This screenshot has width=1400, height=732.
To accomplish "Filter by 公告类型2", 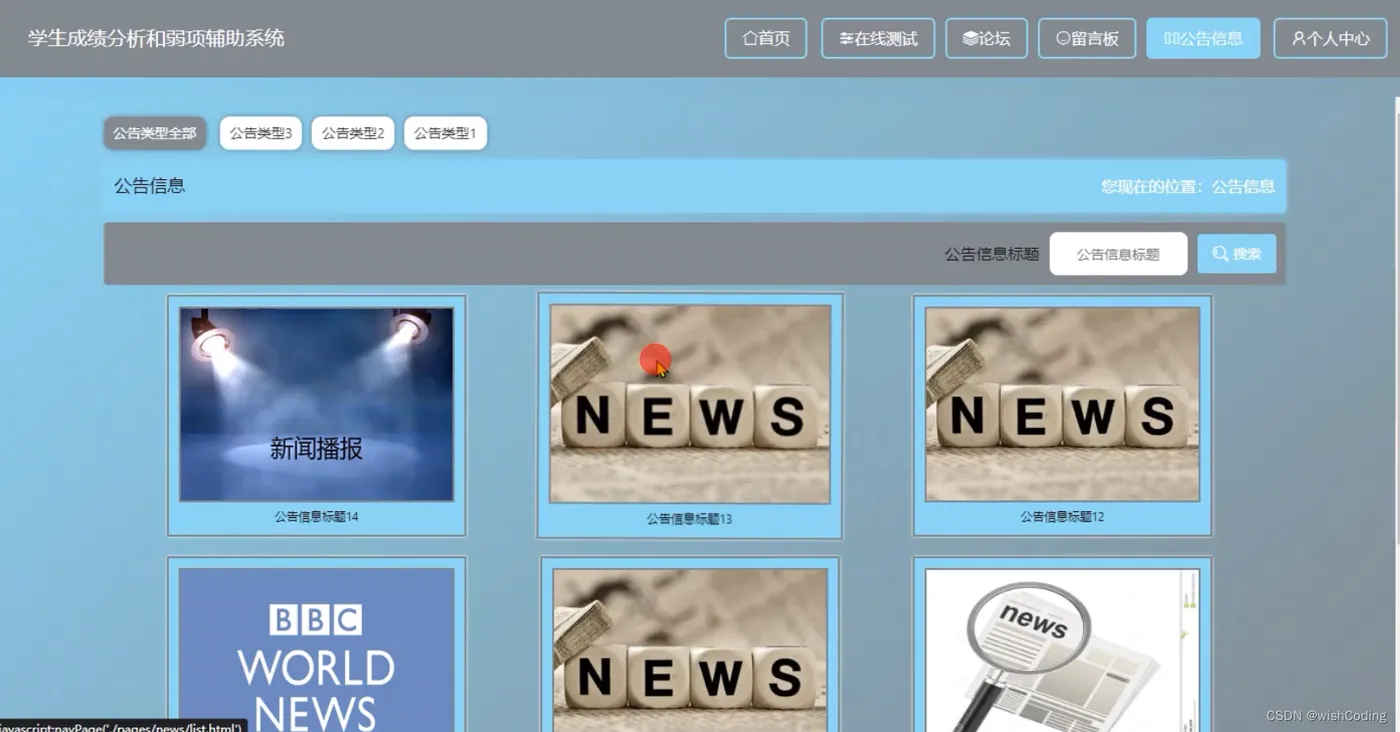I will point(353,133).
